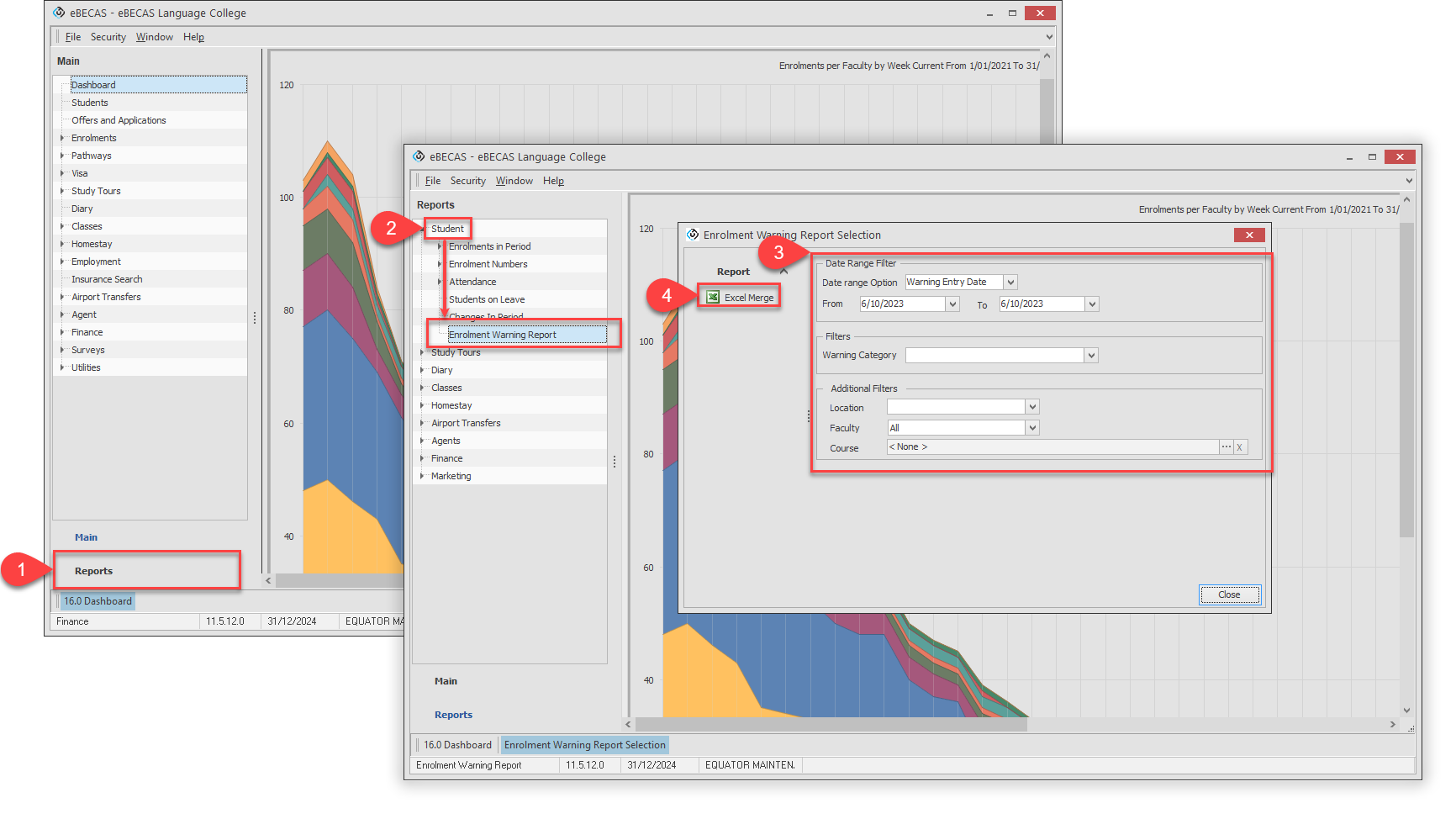Collapse the Report panel chevron
This screenshot has width=1456, height=819.
tap(783, 272)
